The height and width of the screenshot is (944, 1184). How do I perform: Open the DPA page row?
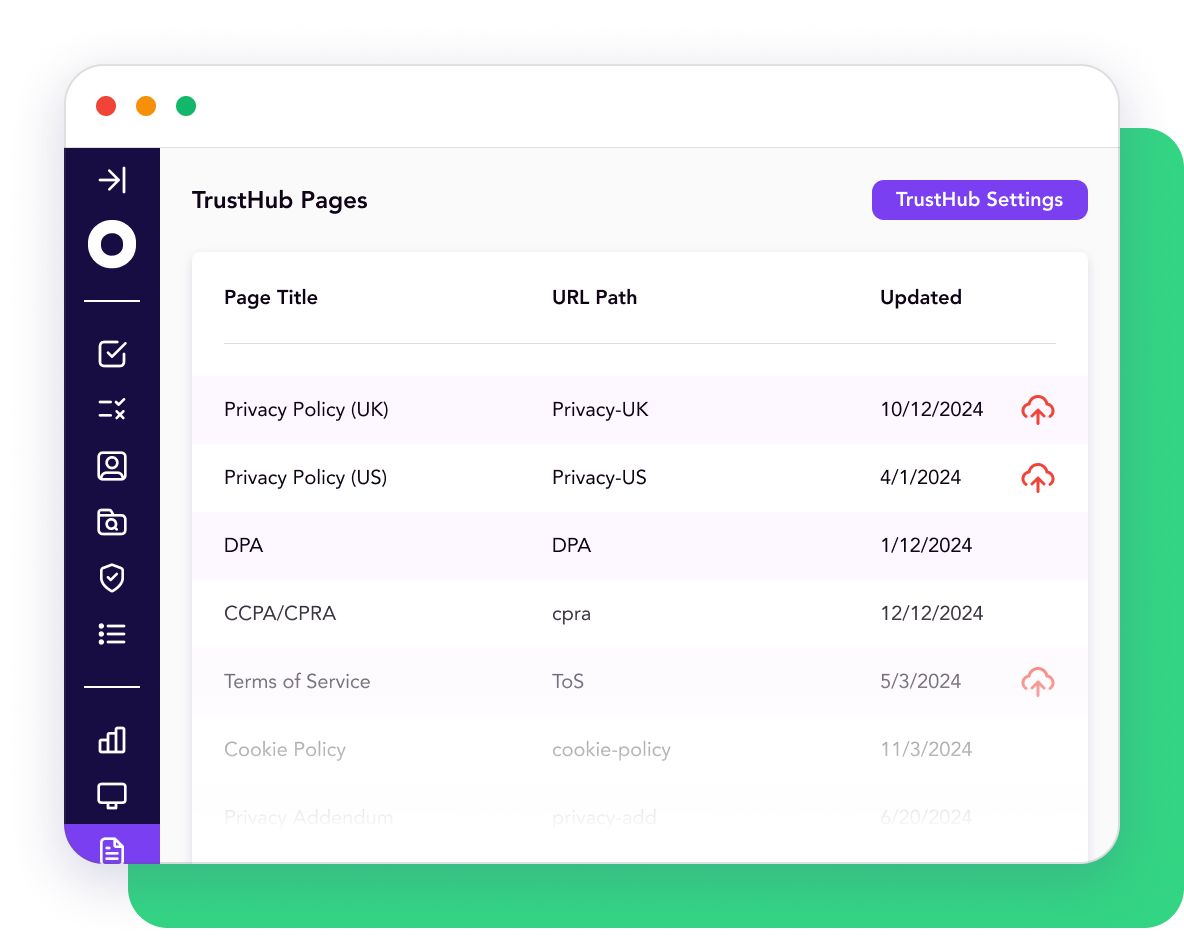[x=244, y=546]
